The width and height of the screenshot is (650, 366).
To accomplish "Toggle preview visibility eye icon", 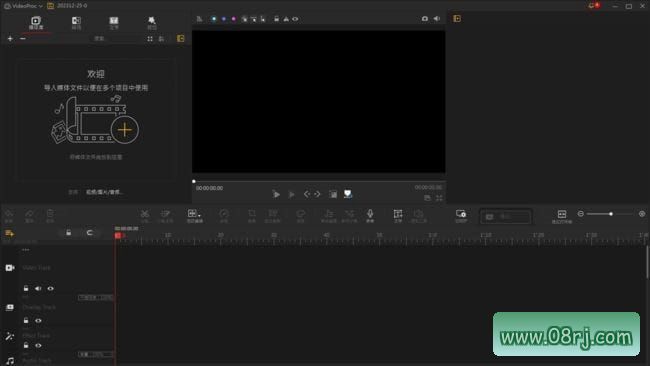I will coord(295,19).
